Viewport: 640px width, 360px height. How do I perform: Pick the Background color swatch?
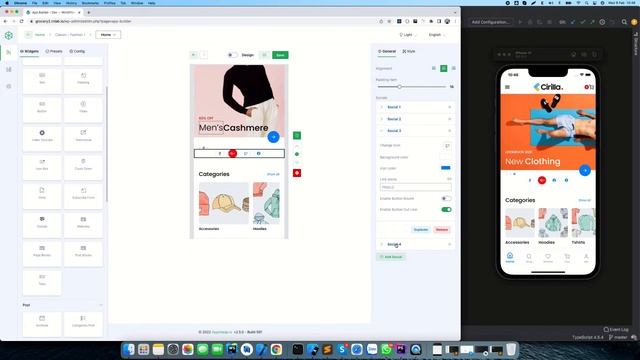(x=446, y=157)
